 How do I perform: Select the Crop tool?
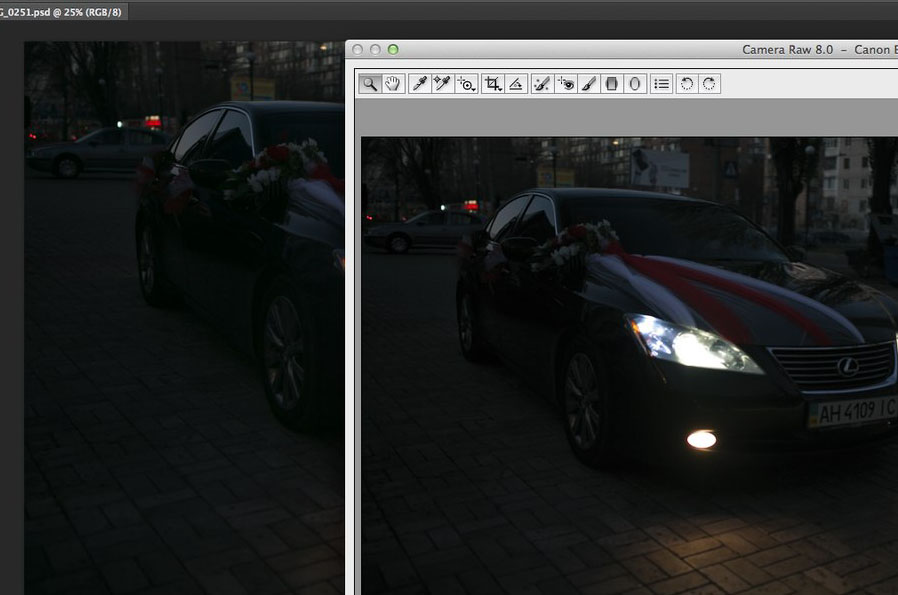coord(493,84)
